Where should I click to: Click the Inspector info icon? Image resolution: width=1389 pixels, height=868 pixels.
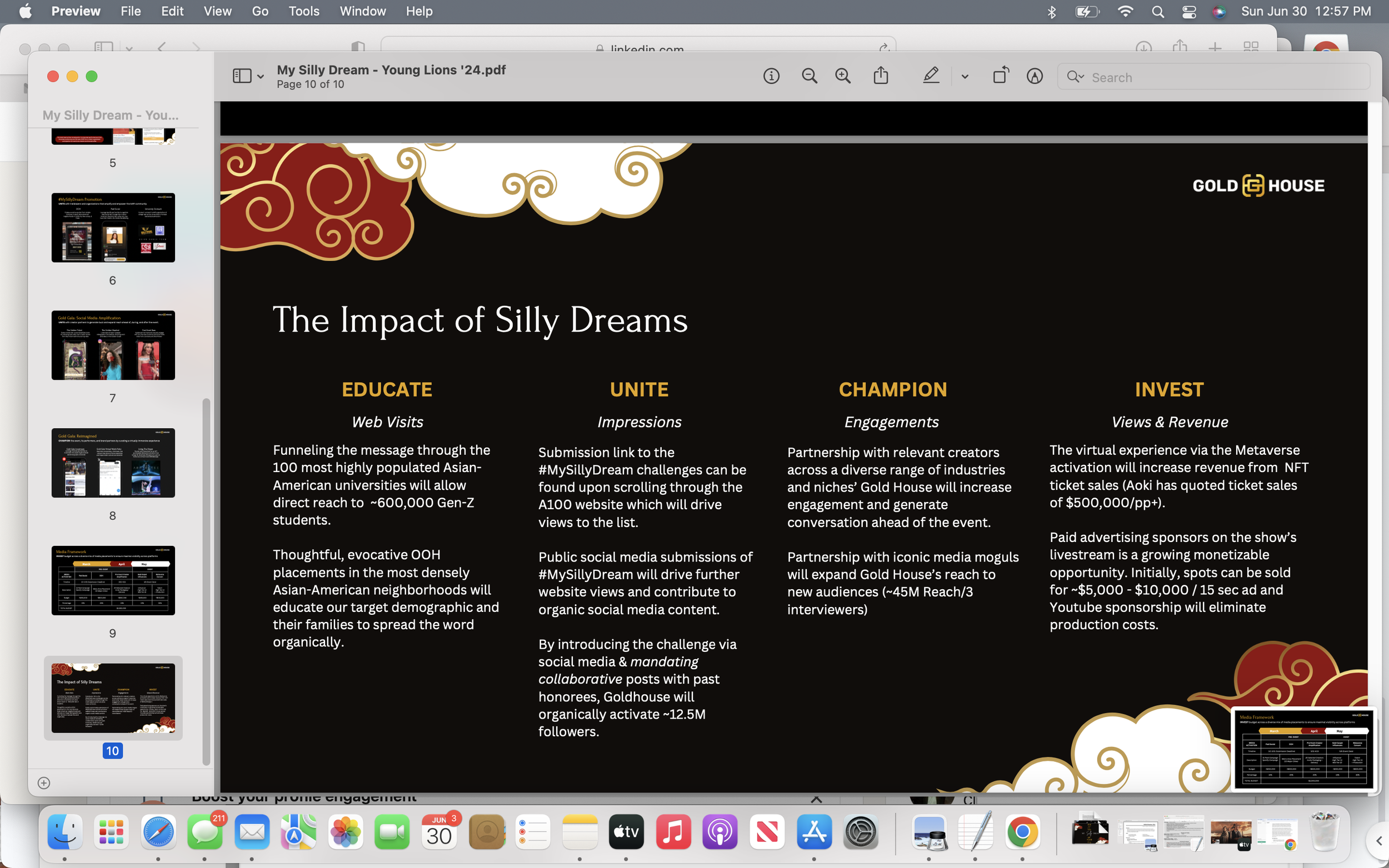(x=771, y=76)
